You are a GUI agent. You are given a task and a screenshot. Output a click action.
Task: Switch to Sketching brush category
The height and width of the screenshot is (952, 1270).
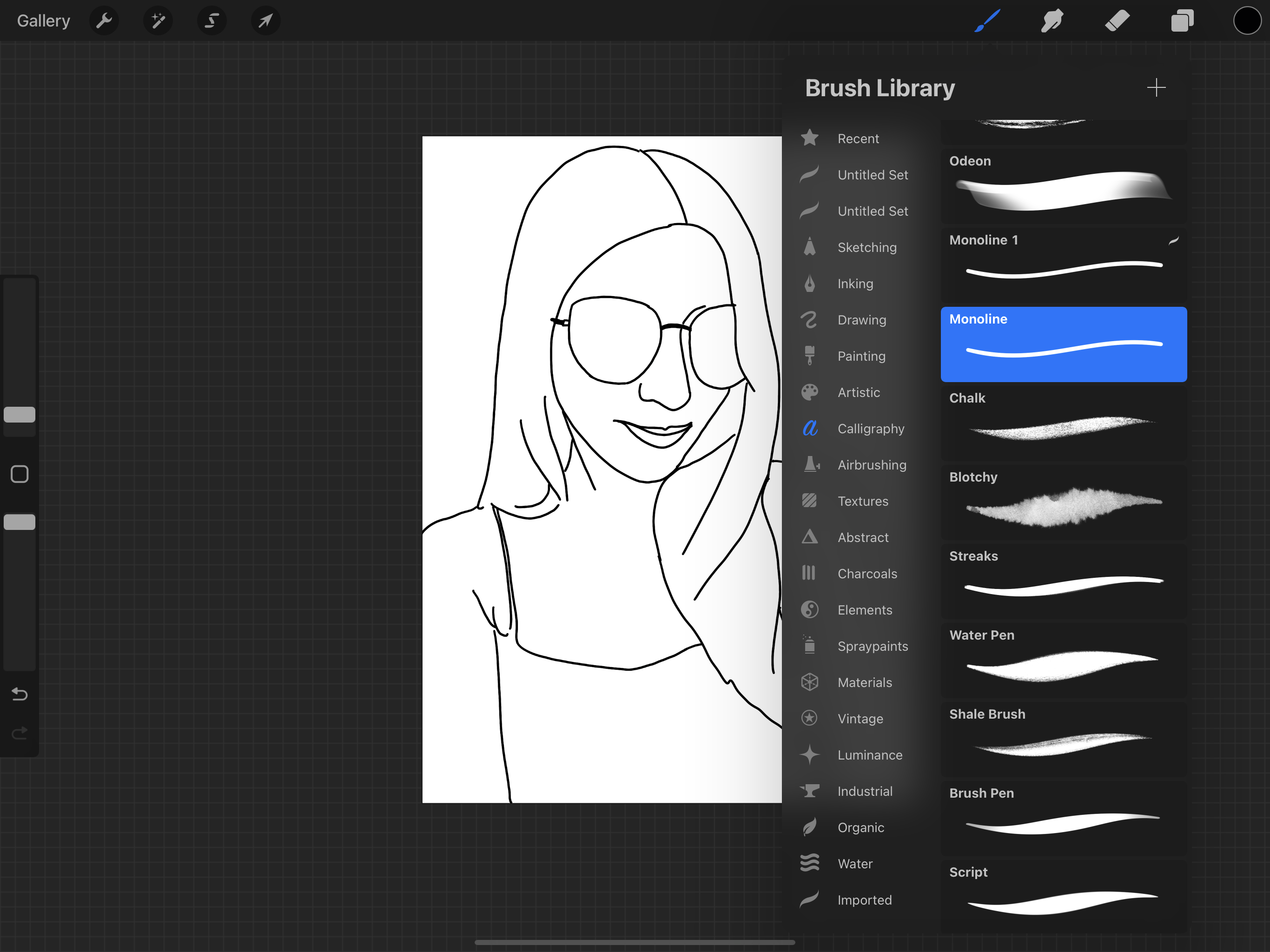[x=867, y=247]
